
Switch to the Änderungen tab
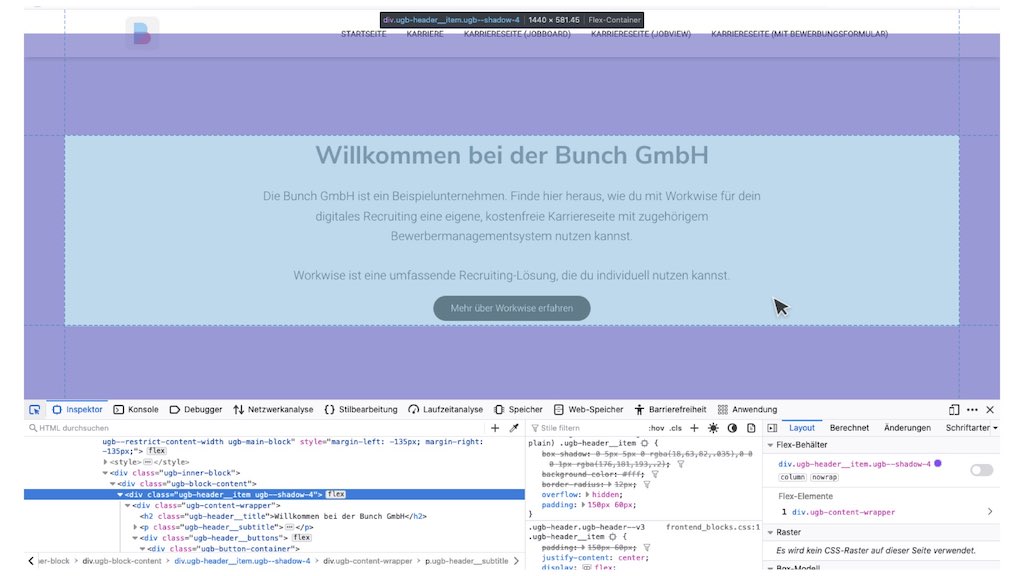tap(907, 428)
